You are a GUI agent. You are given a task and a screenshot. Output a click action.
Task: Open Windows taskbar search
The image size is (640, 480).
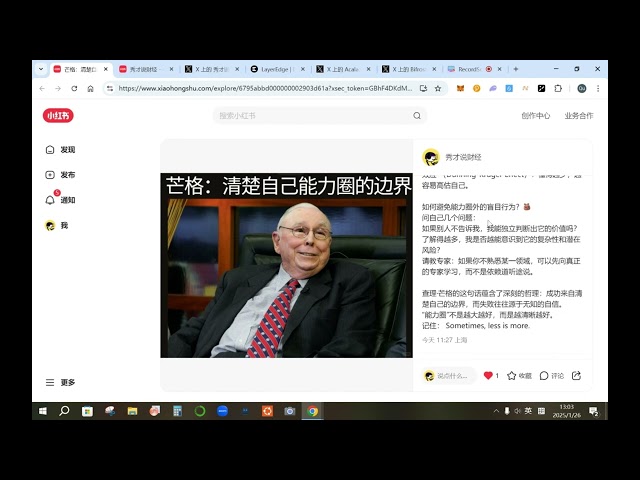tap(64, 411)
